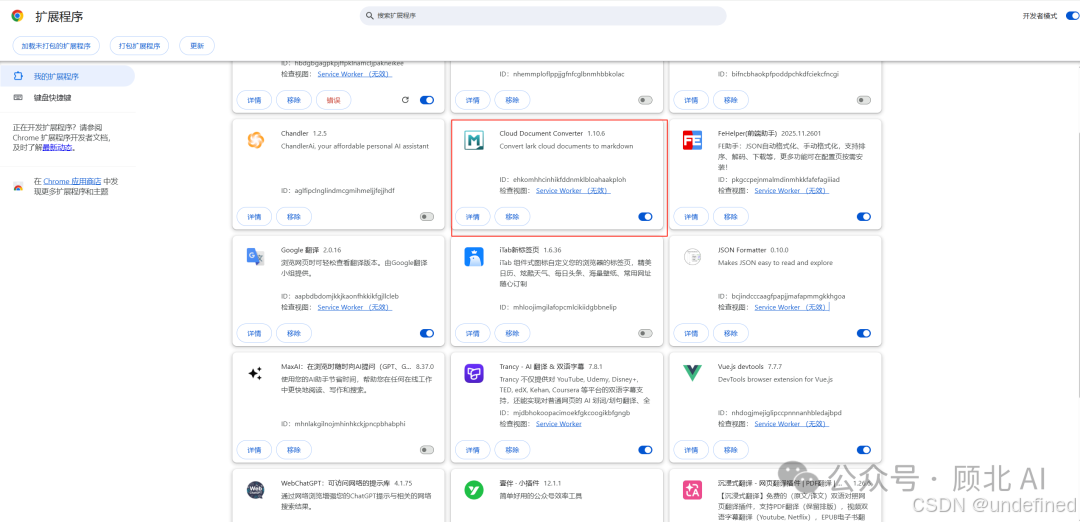1080x522 pixels.
Task: Click the magnifier icon in the search bar
Action: 370,15
